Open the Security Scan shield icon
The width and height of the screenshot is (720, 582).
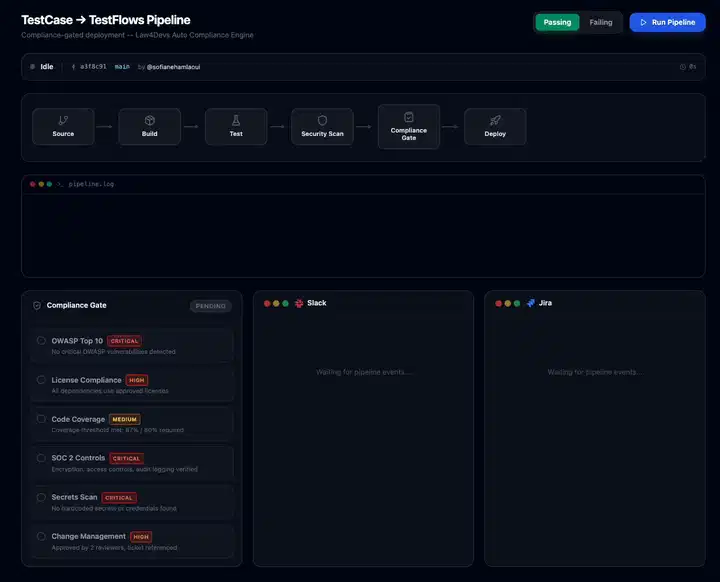click(322, 120)
